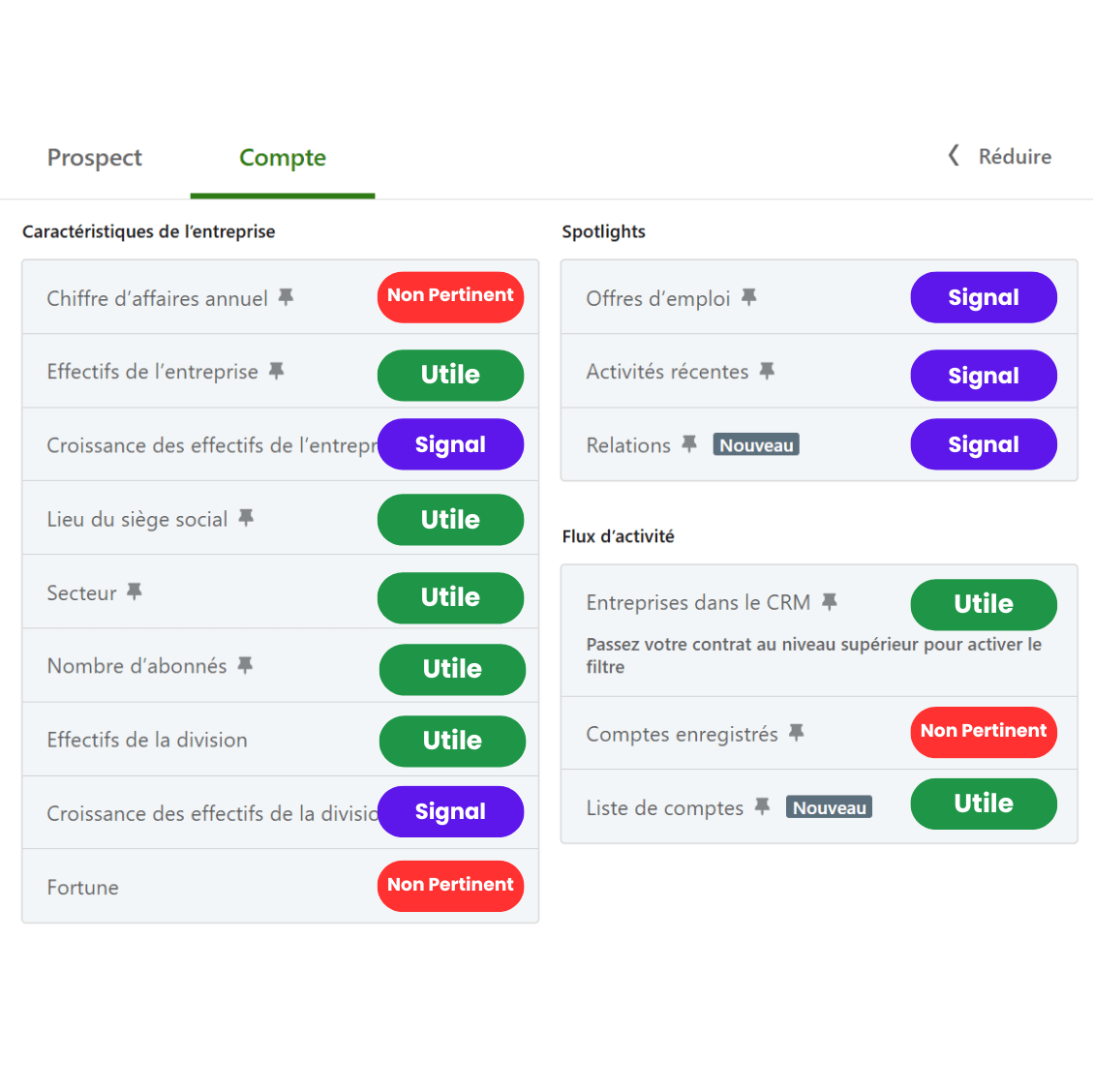Open the Effectifs de la division filter
The image size is (1093, 1092).
[x=147, y=740]
